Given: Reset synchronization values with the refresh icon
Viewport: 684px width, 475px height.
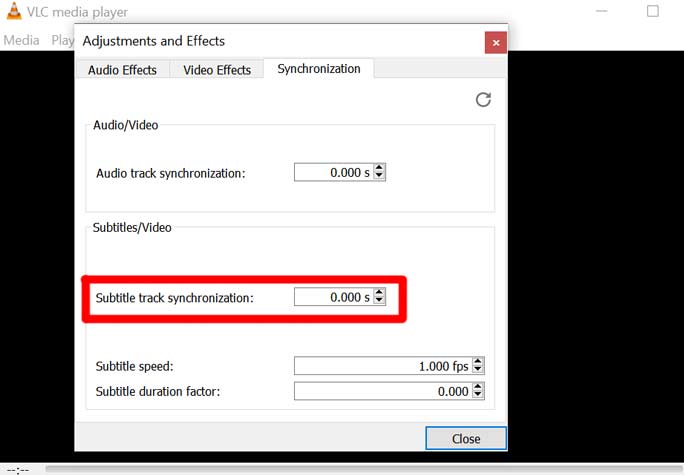Looking at the screenshot, I should point(483,99).
